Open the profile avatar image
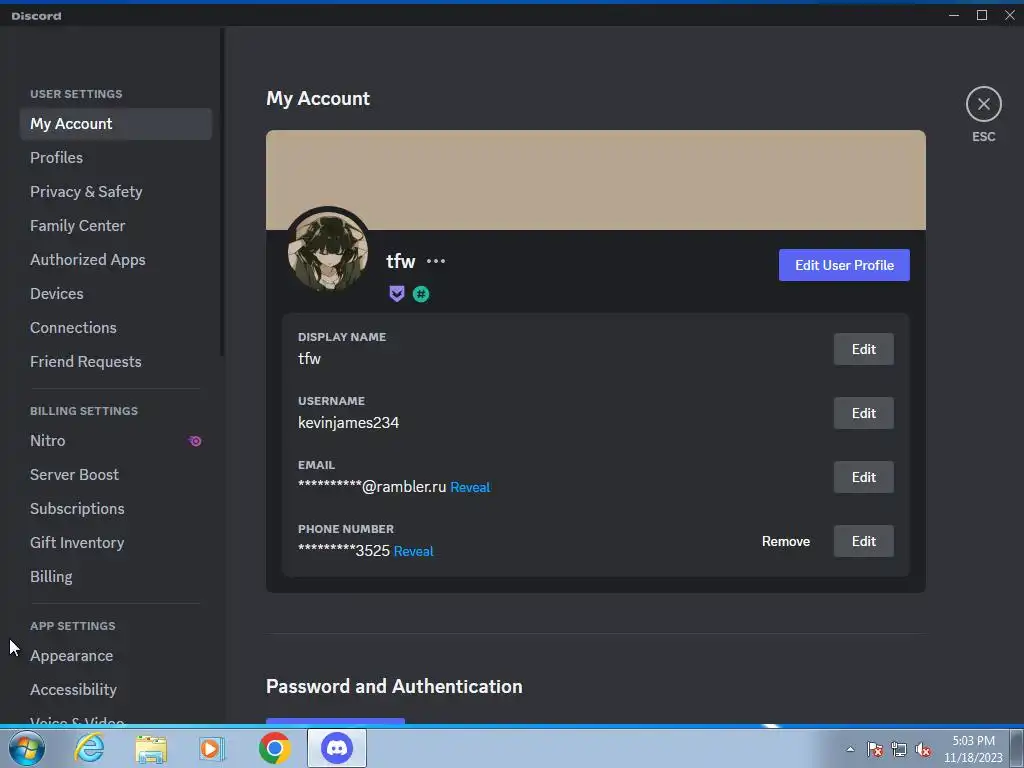 [328, 251]
